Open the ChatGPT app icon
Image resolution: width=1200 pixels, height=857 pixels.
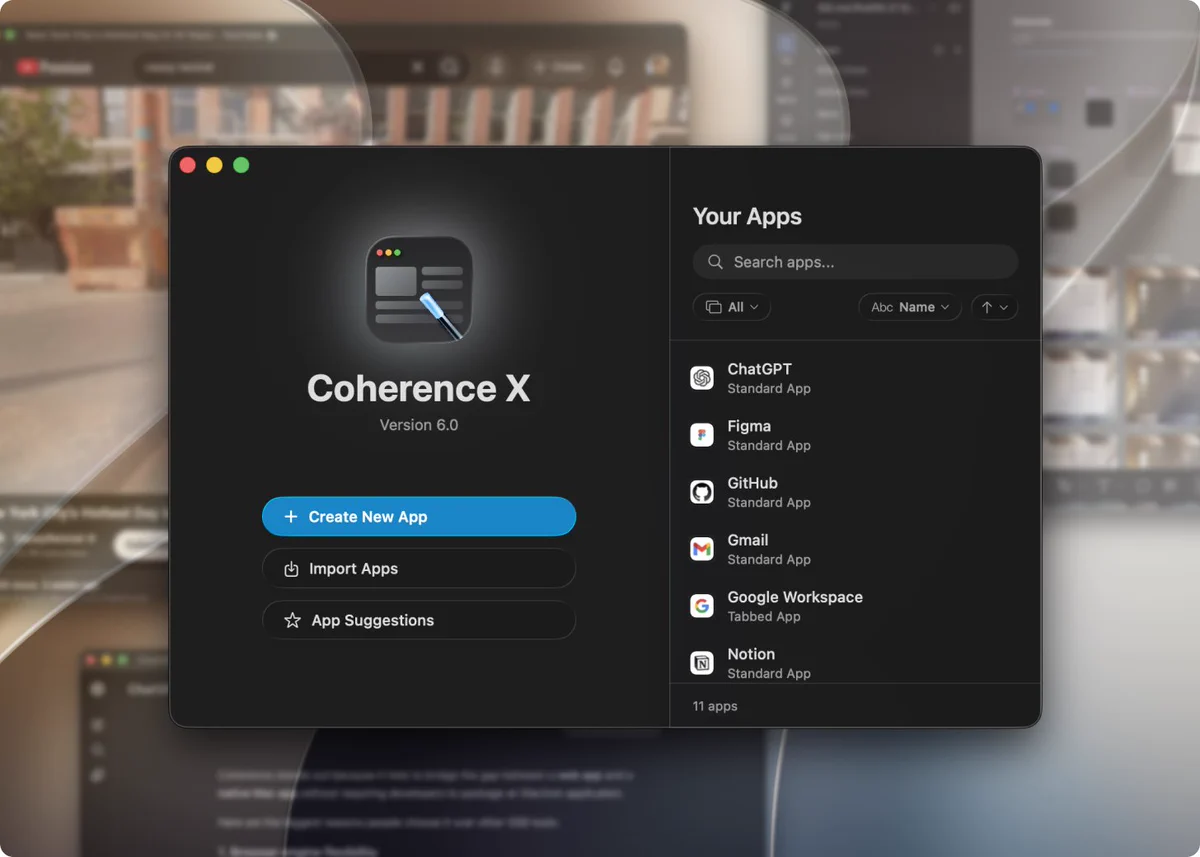pos(702,378)
